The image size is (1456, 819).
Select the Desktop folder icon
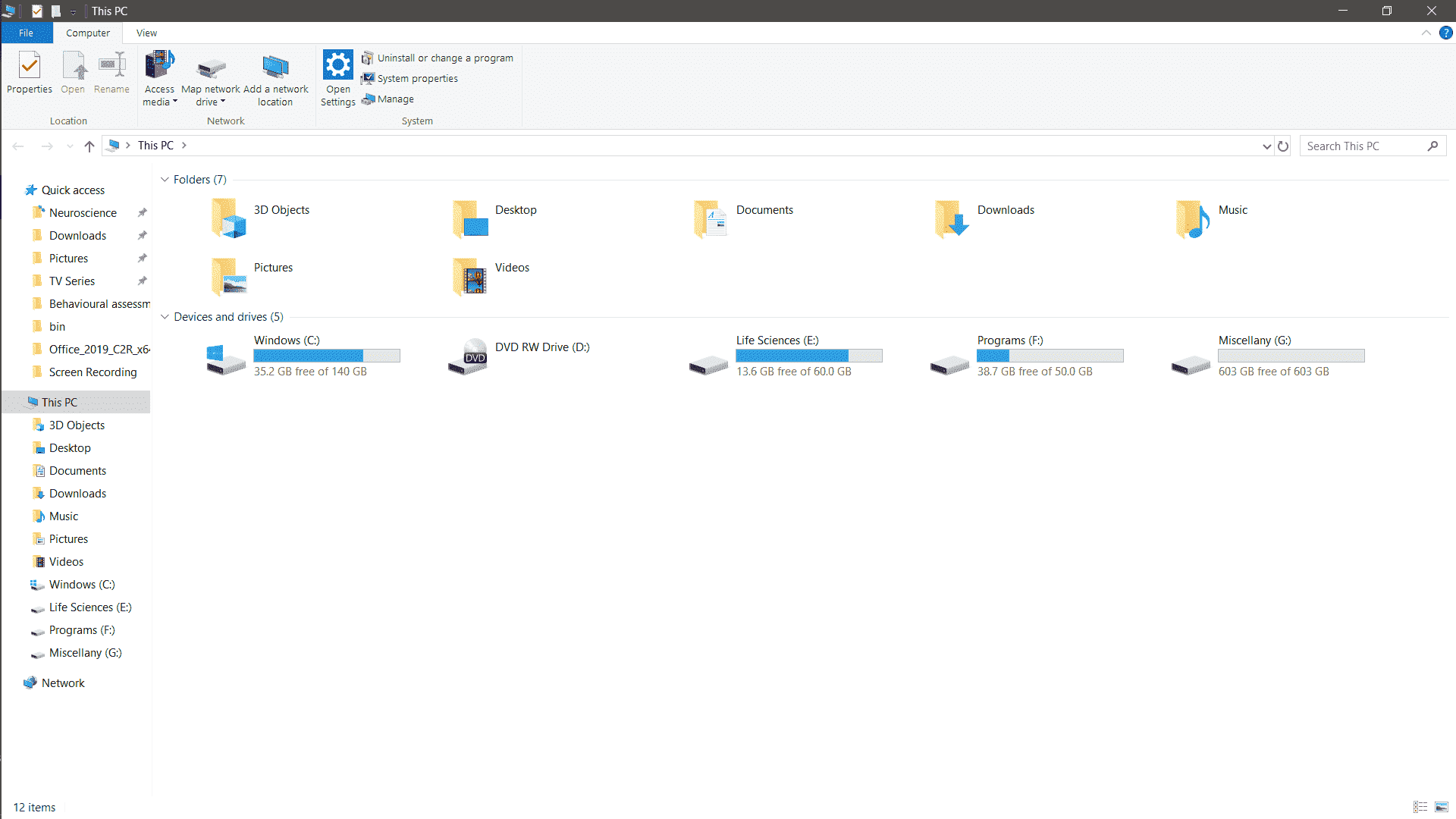470,218
